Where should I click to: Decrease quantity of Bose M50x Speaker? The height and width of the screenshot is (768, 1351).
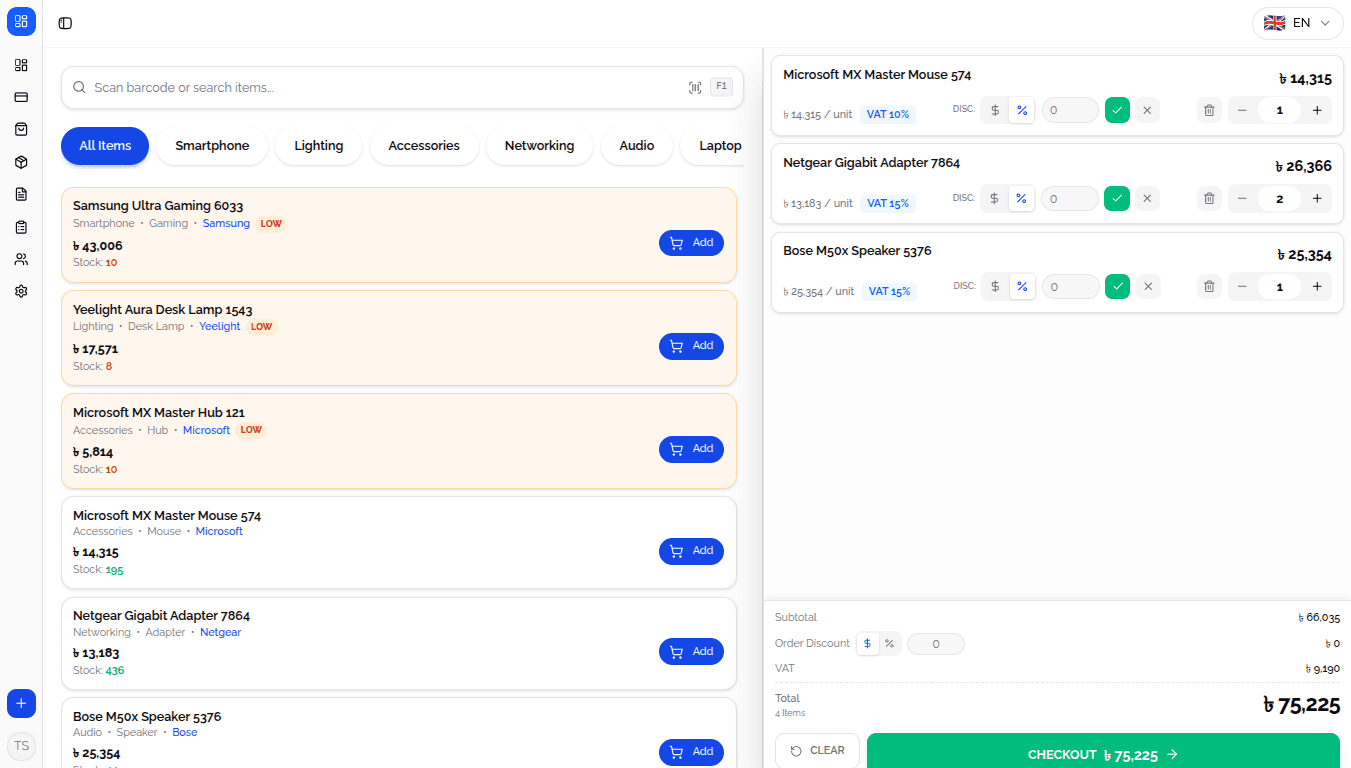tap(1242, 287)
